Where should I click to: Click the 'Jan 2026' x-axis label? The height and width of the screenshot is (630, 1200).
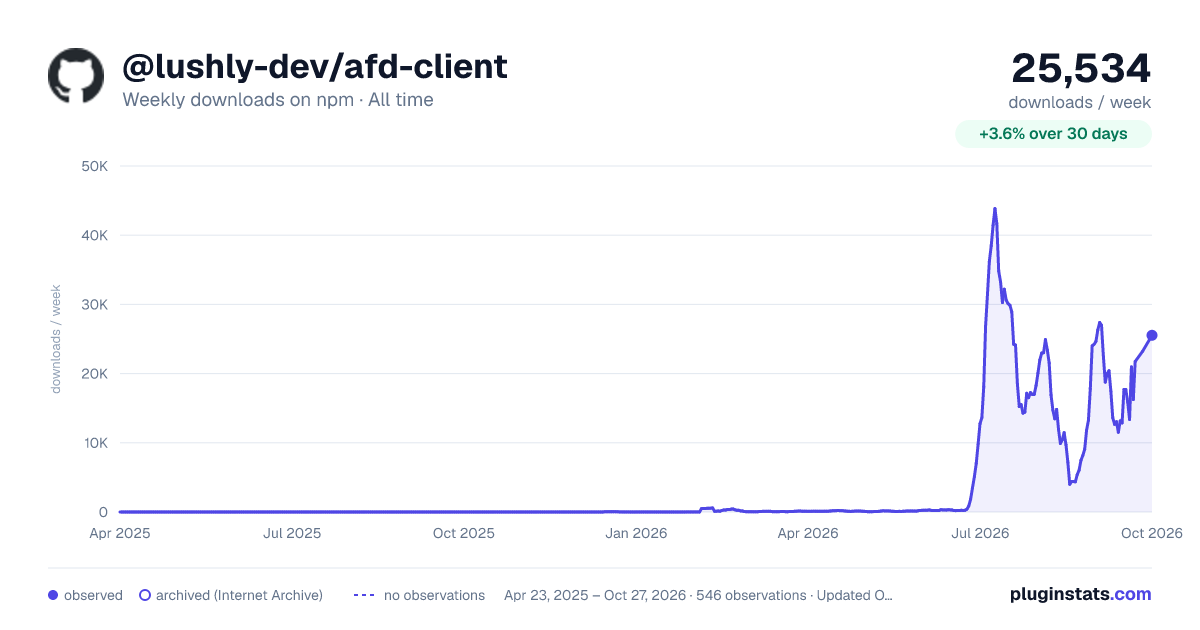[x=637, y=533]
